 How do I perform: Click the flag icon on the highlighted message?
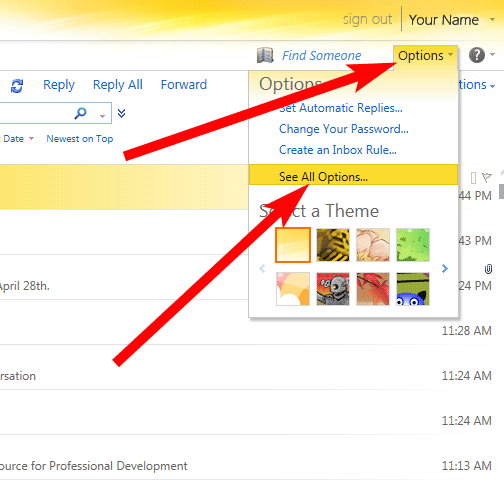(487, 177)
